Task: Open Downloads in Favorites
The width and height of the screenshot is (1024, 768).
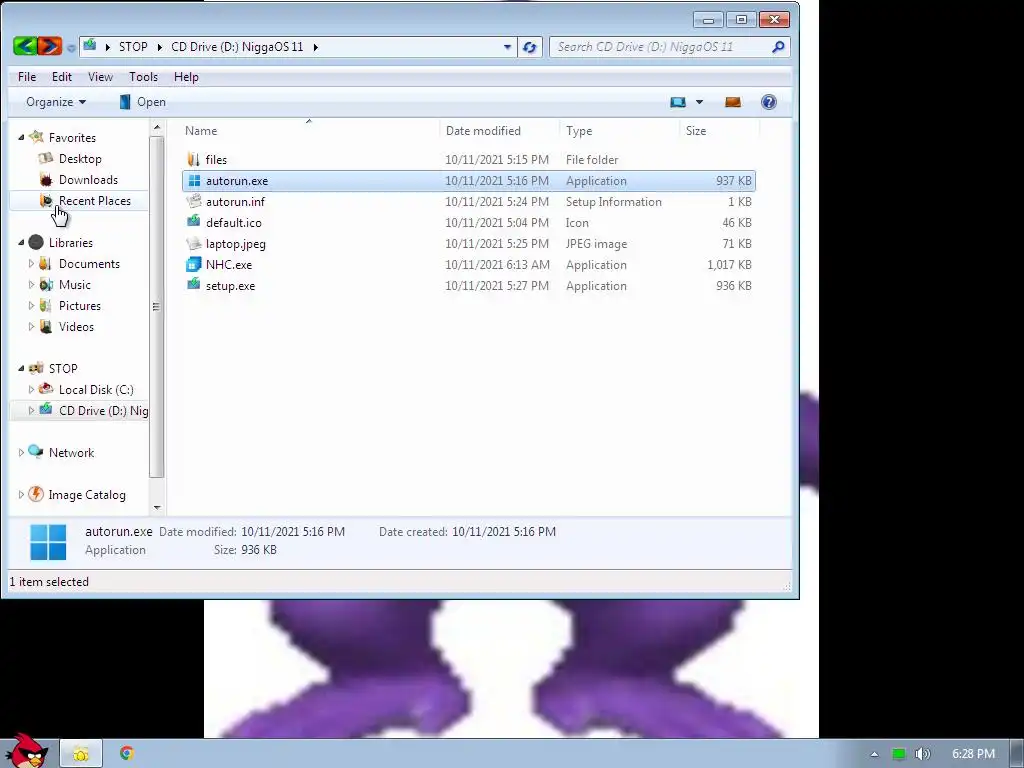Action: 88,180
